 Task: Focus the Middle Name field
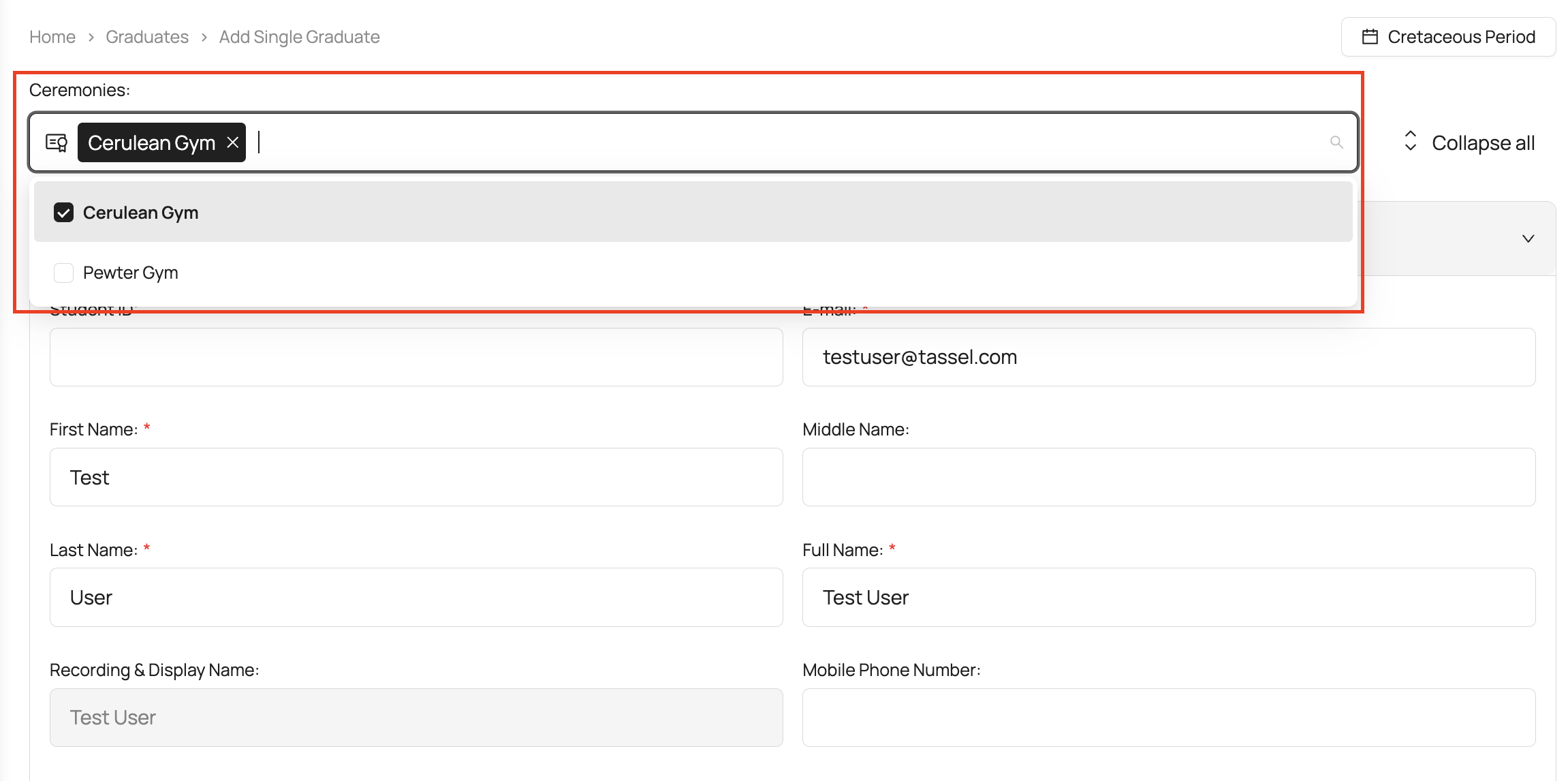[1168, 477]
